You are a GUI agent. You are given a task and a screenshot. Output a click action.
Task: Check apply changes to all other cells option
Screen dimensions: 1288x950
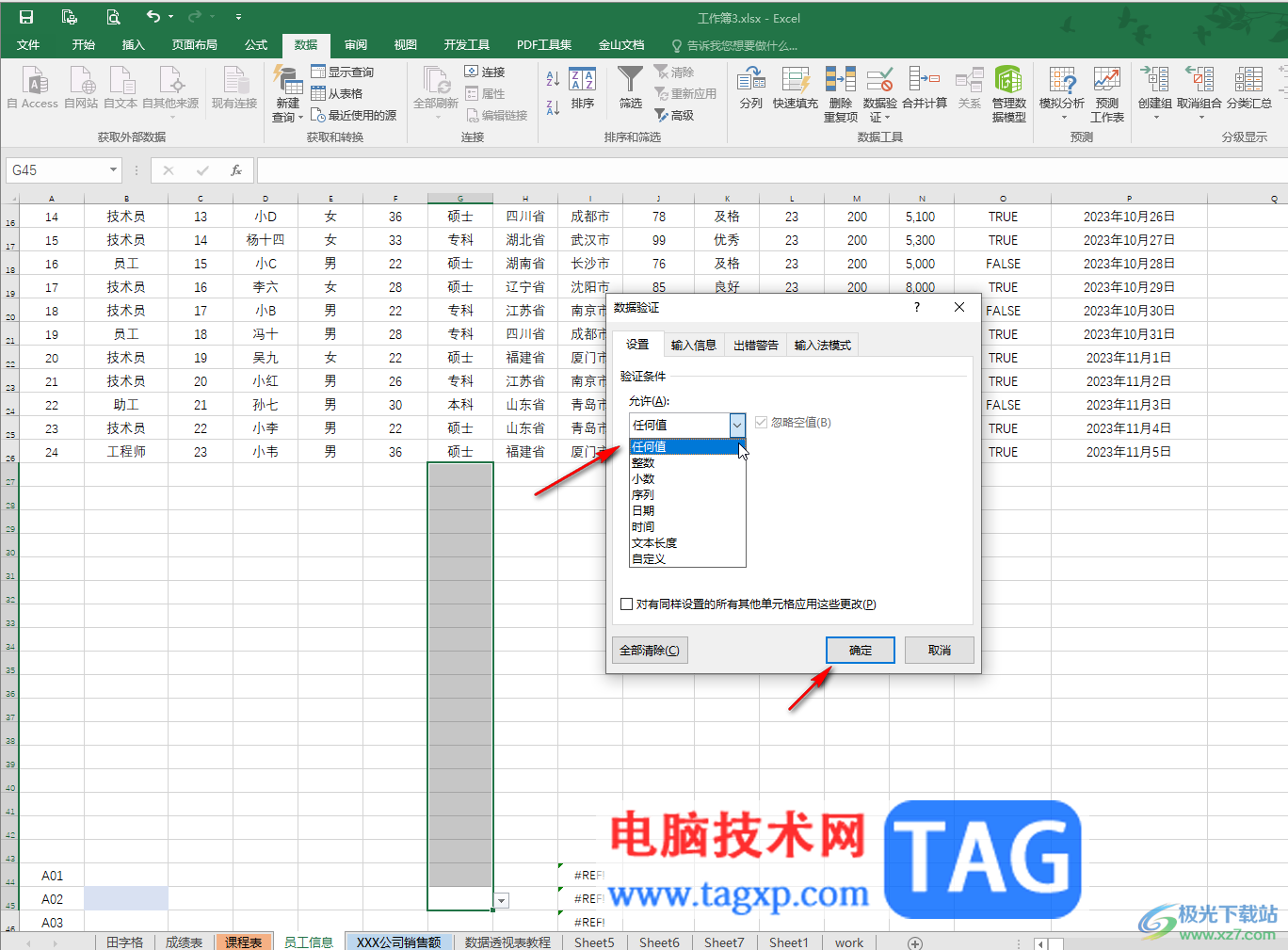[626, 604]
